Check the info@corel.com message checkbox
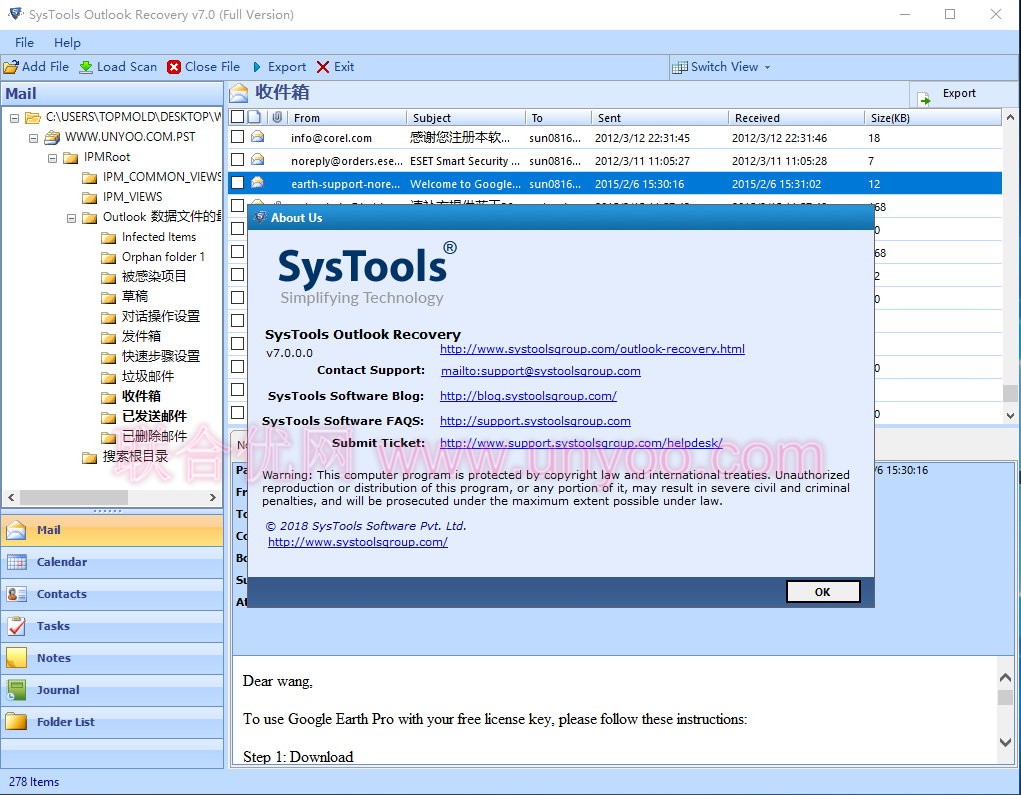The height and width of the screenshot is (795, 1021). 238,137
